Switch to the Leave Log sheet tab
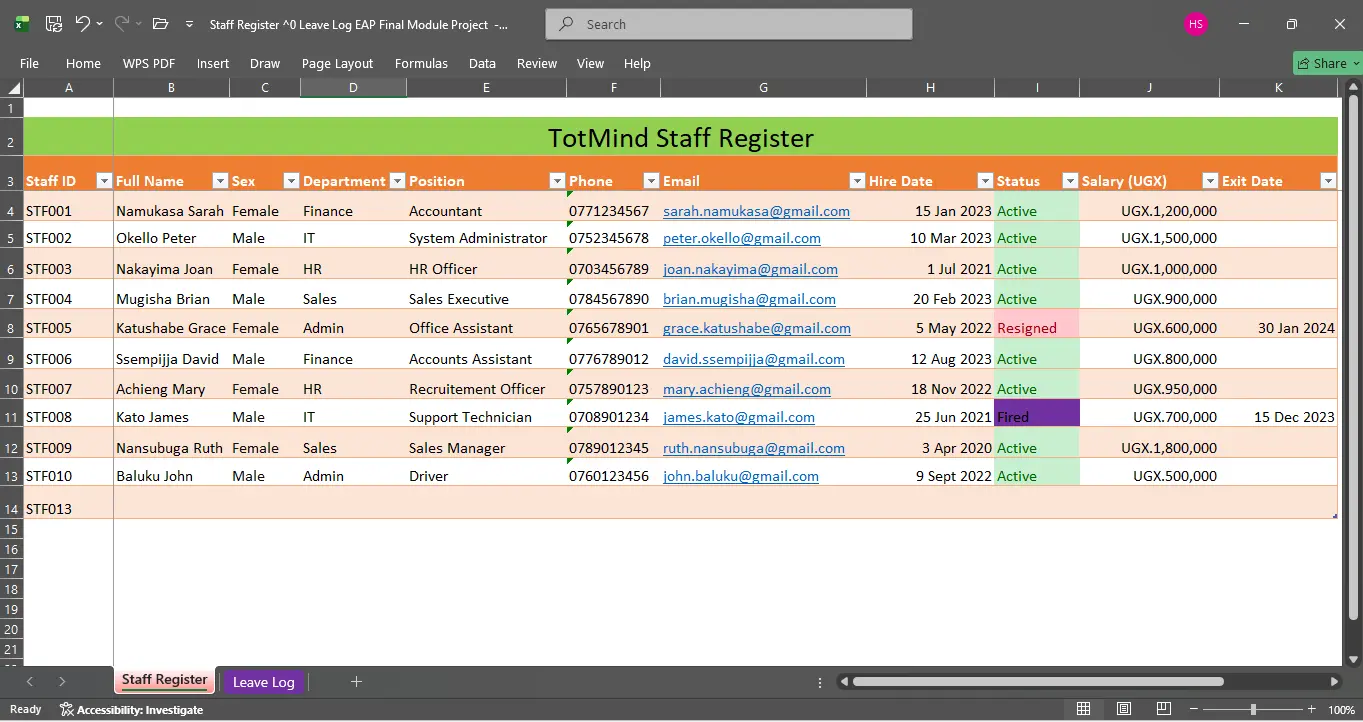This screenshot has width=1363, height=722. point(264,682)
